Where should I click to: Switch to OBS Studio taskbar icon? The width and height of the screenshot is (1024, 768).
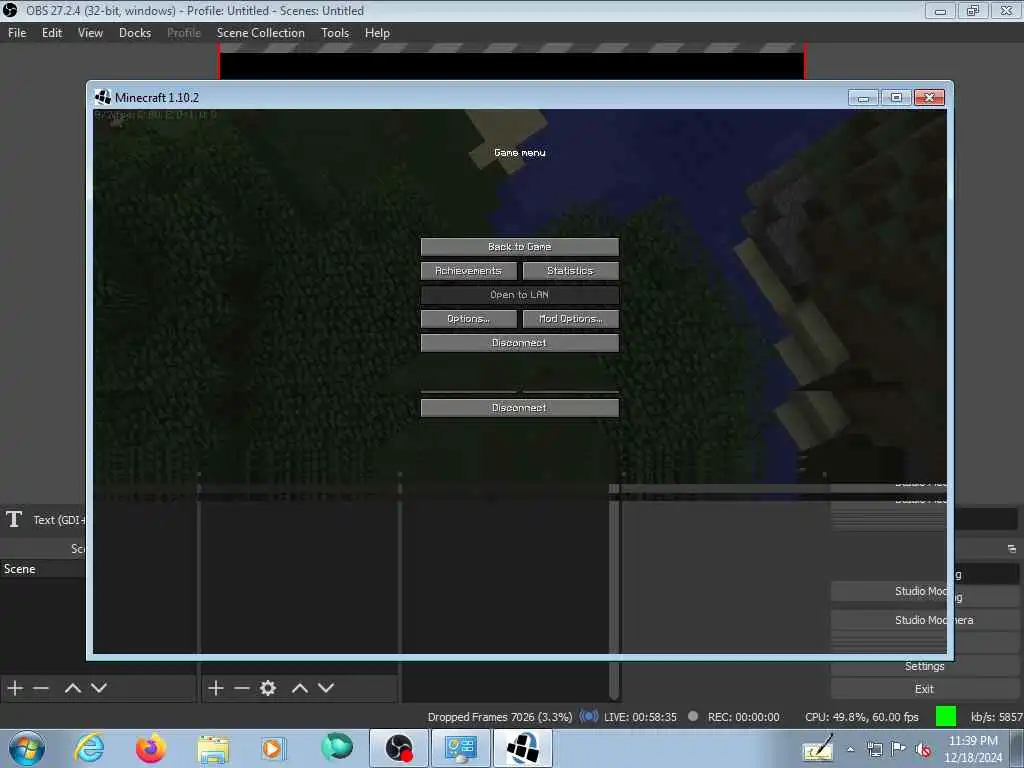(399, 748)
